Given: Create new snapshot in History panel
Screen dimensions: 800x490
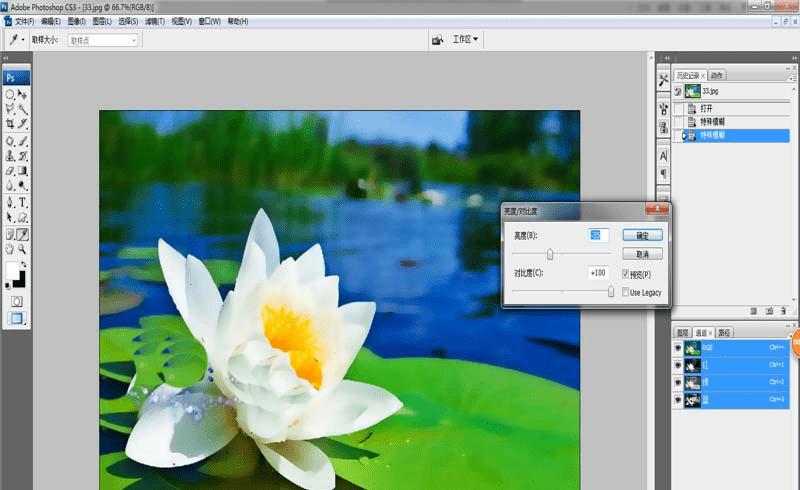Looking at the screenshot, I should click(x=769, y=311).
